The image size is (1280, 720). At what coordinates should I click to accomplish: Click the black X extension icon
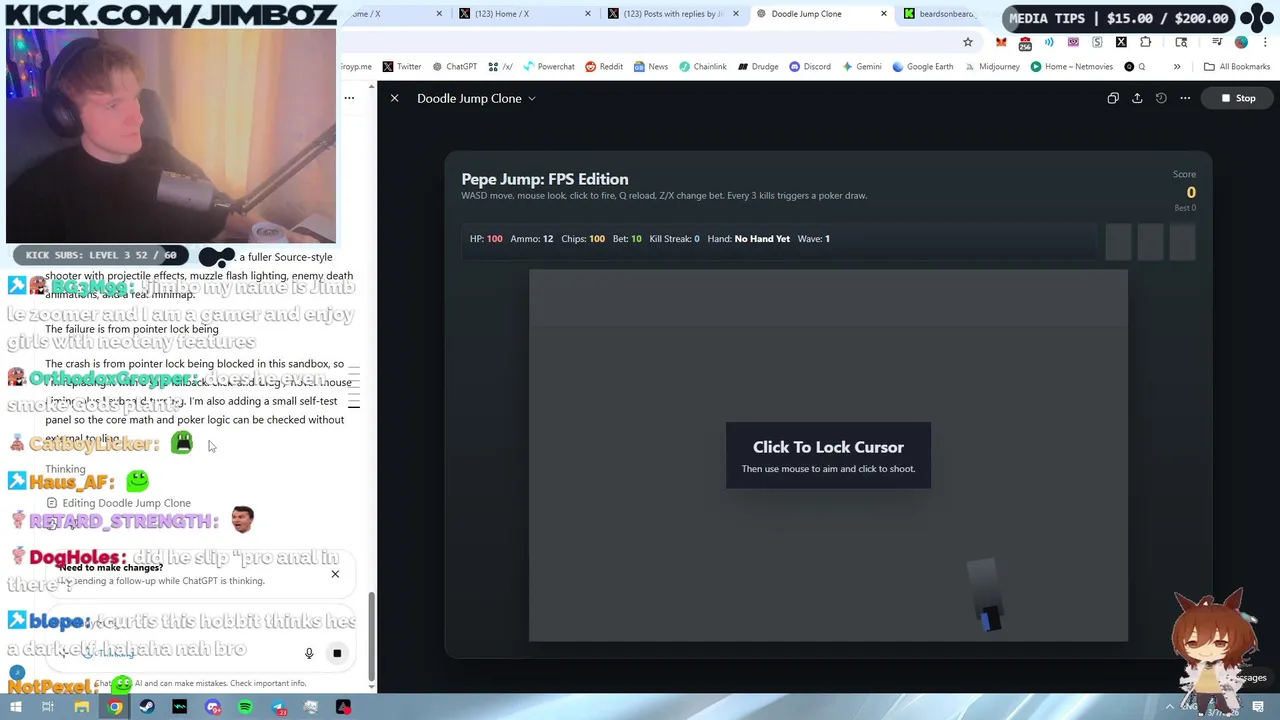[1121, 42]
